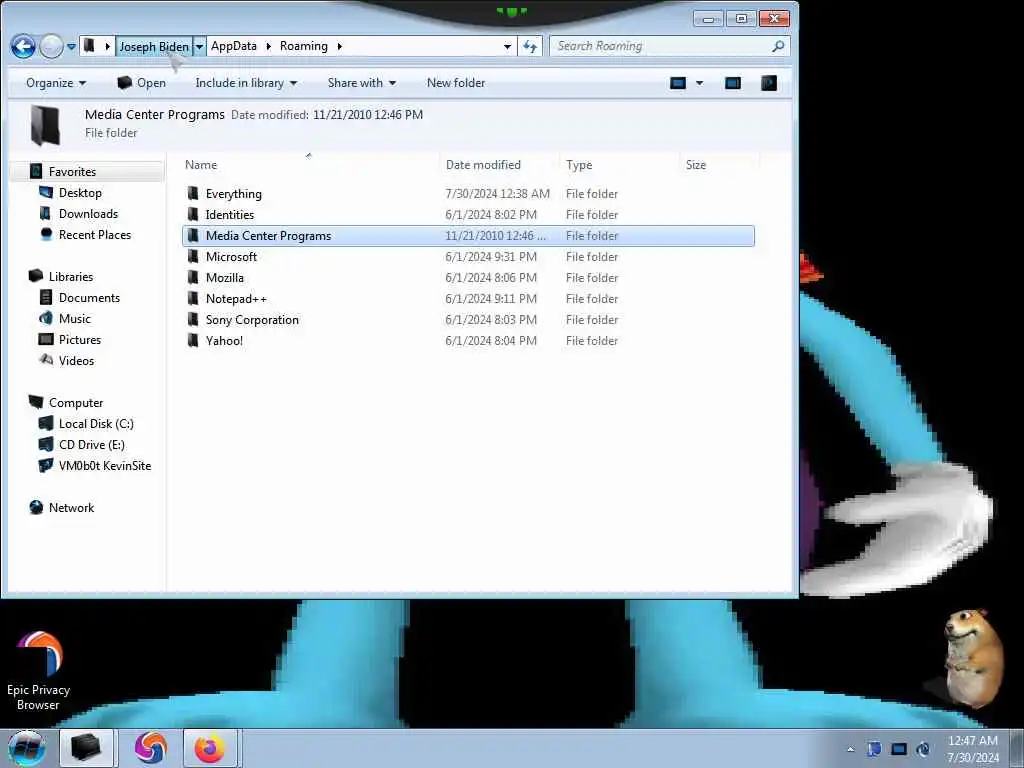This screenshot has width=1024, height=768.
Task: Select the Notepad++ folder
Action: click(236, 298)
